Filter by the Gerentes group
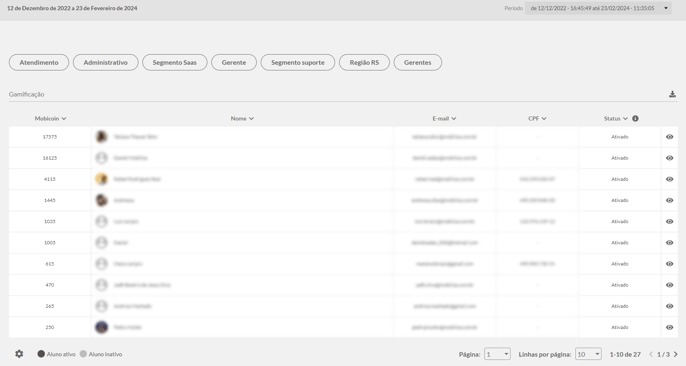Screen dimensions: 686x366 417,63
